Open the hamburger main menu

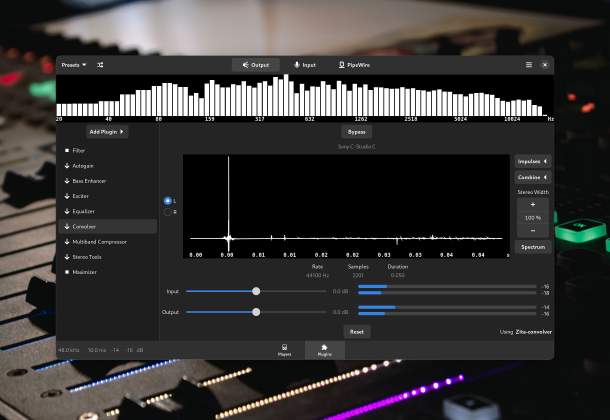(x=529, y=65)
